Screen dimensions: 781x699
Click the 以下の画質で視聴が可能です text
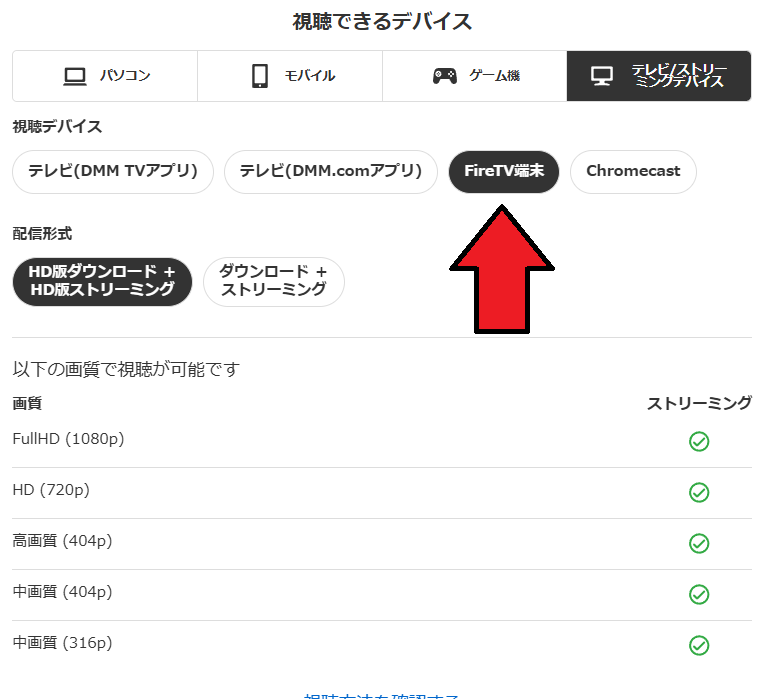click(x=126, y=370)
